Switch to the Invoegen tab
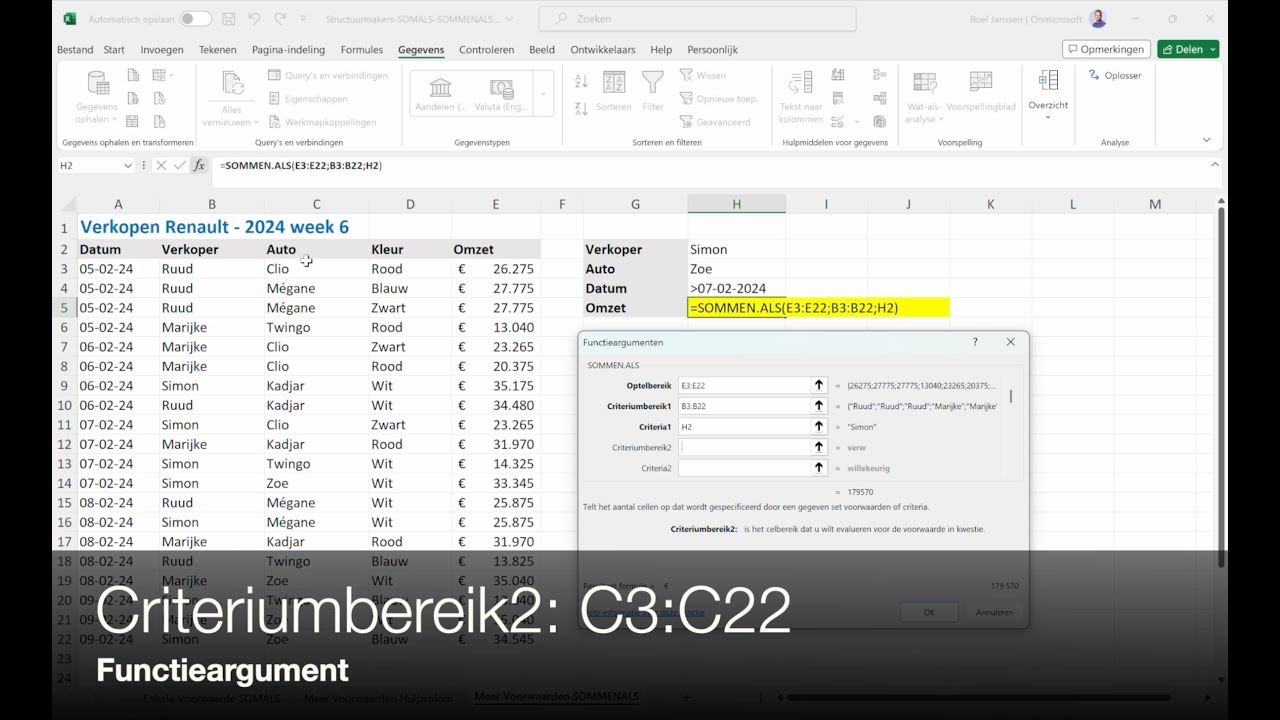 point(162,50)
